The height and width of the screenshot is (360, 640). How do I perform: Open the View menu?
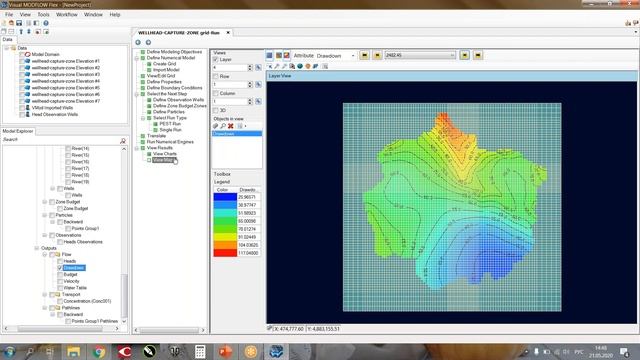[25, 14]
